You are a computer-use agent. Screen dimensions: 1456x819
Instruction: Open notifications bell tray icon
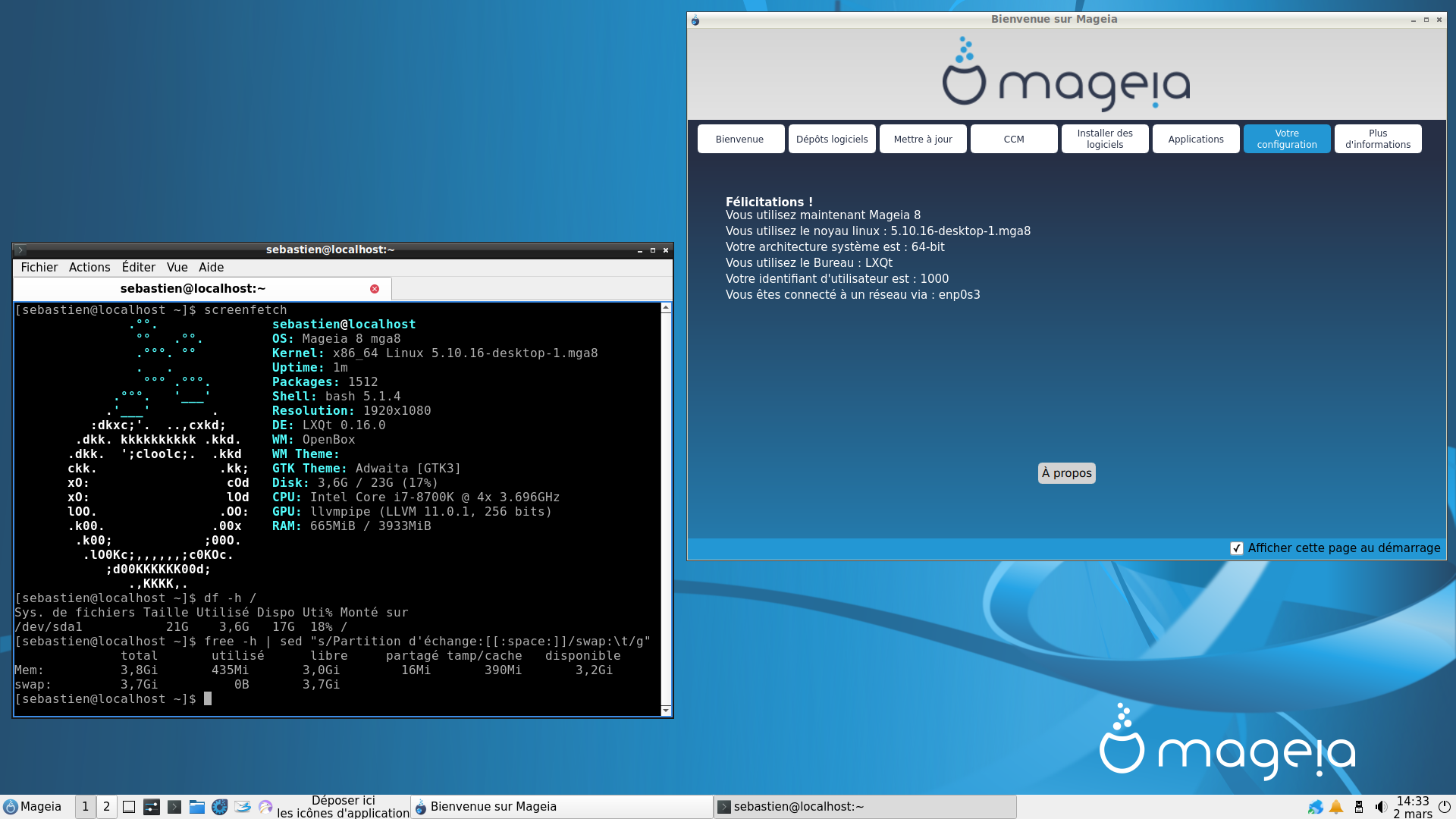[x=1337, y=807]
